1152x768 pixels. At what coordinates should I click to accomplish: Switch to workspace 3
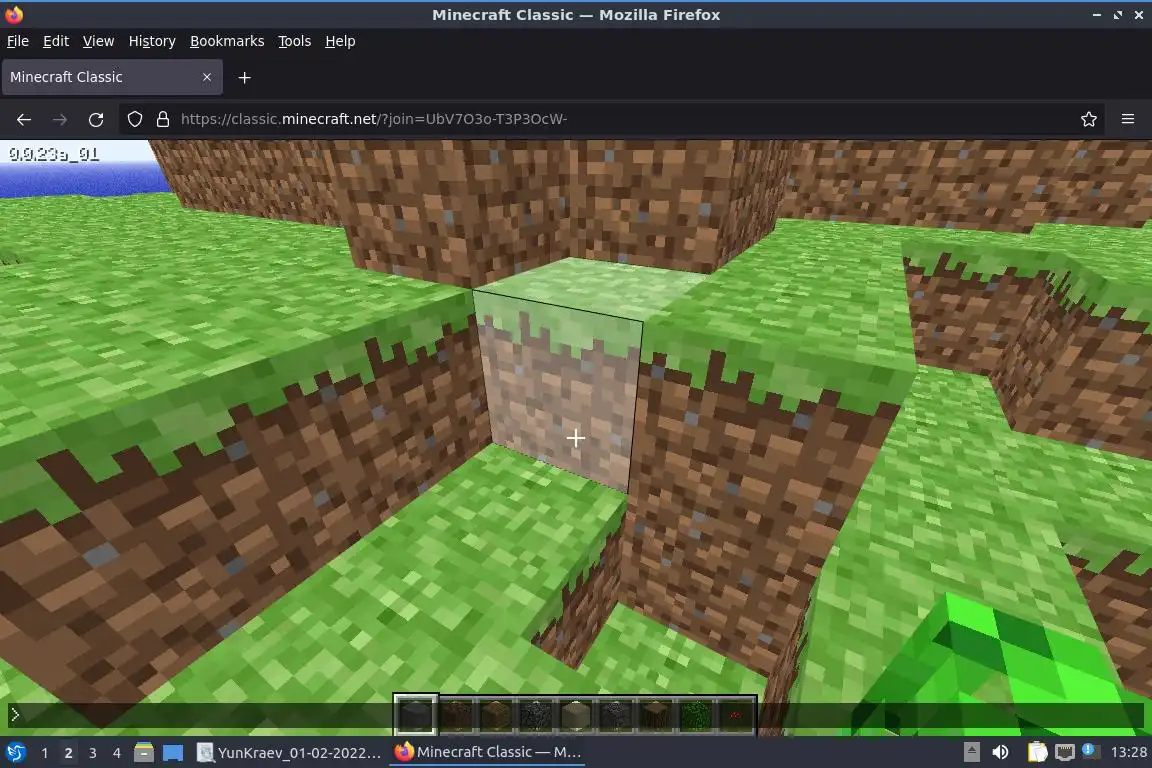point(93,753)
